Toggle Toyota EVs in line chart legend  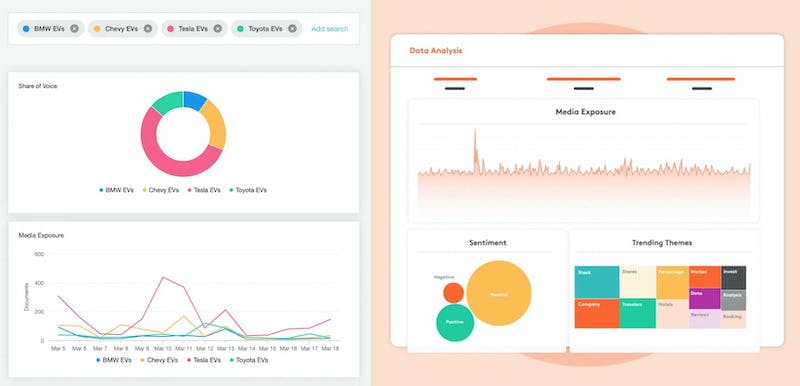248,360
